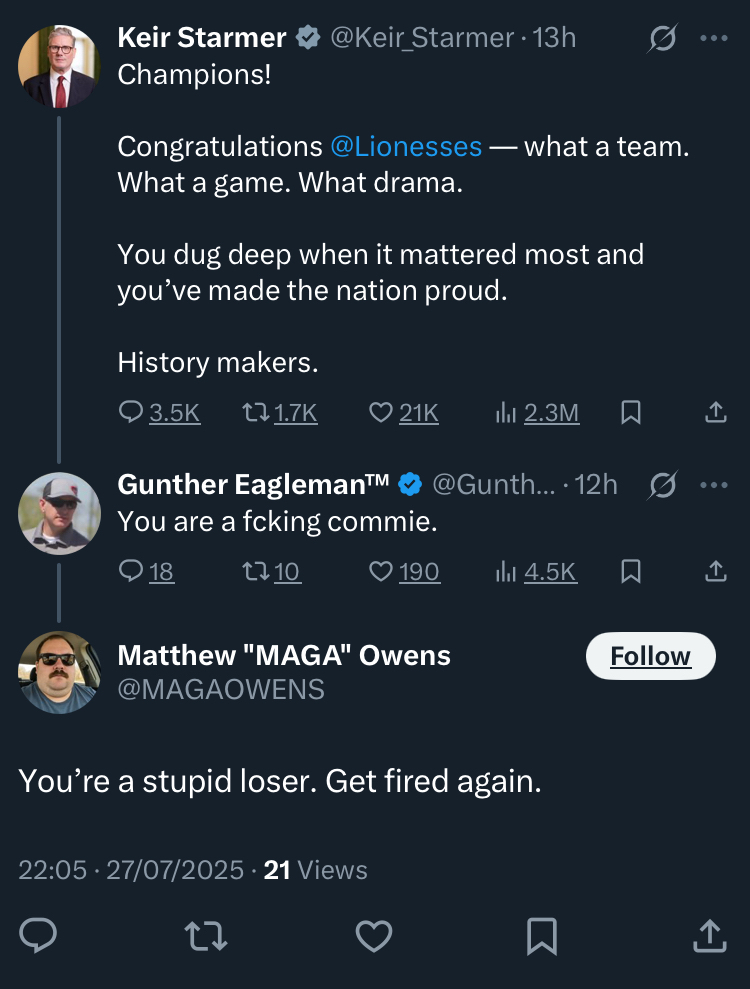Open the @MAGAOWENS handle
The image size is (750, 989).
click(221, 689)
